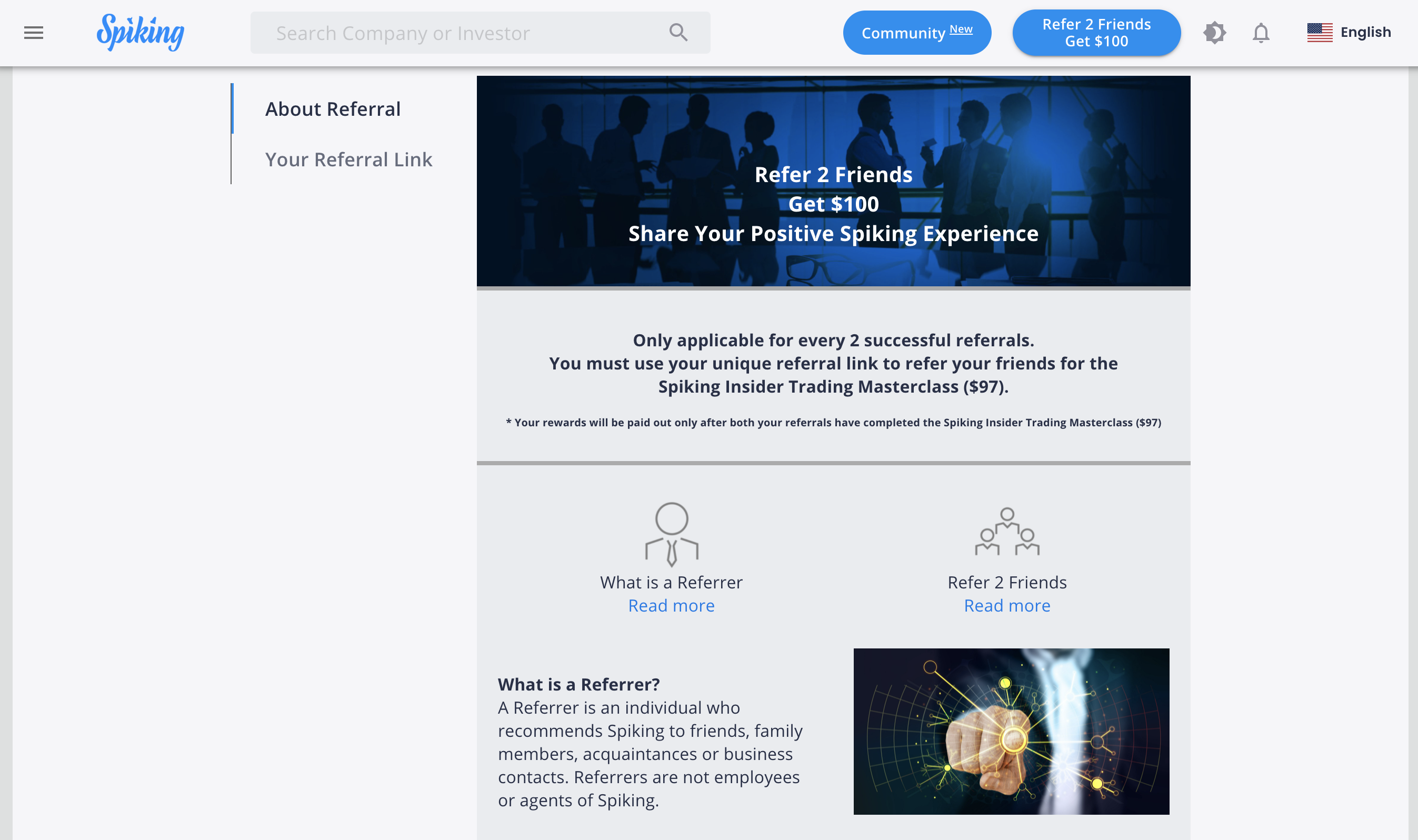Click the three-friends group icon

1007,532
